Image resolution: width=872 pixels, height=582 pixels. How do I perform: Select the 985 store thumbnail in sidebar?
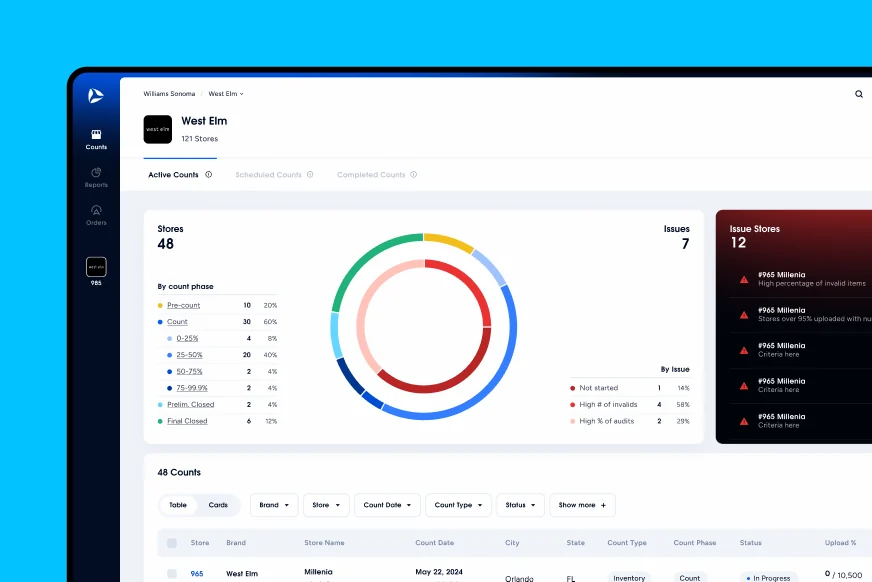[x=96, y=267]
